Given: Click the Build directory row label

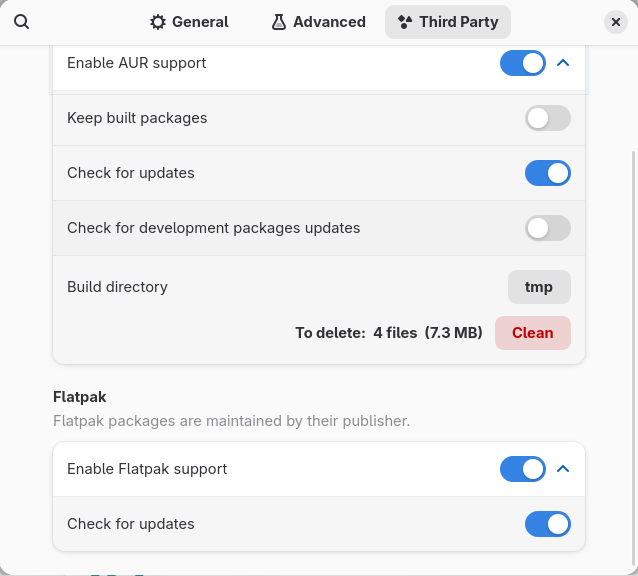Looking at the screenshot, I should pyautogui.click(x=117, y=287).
